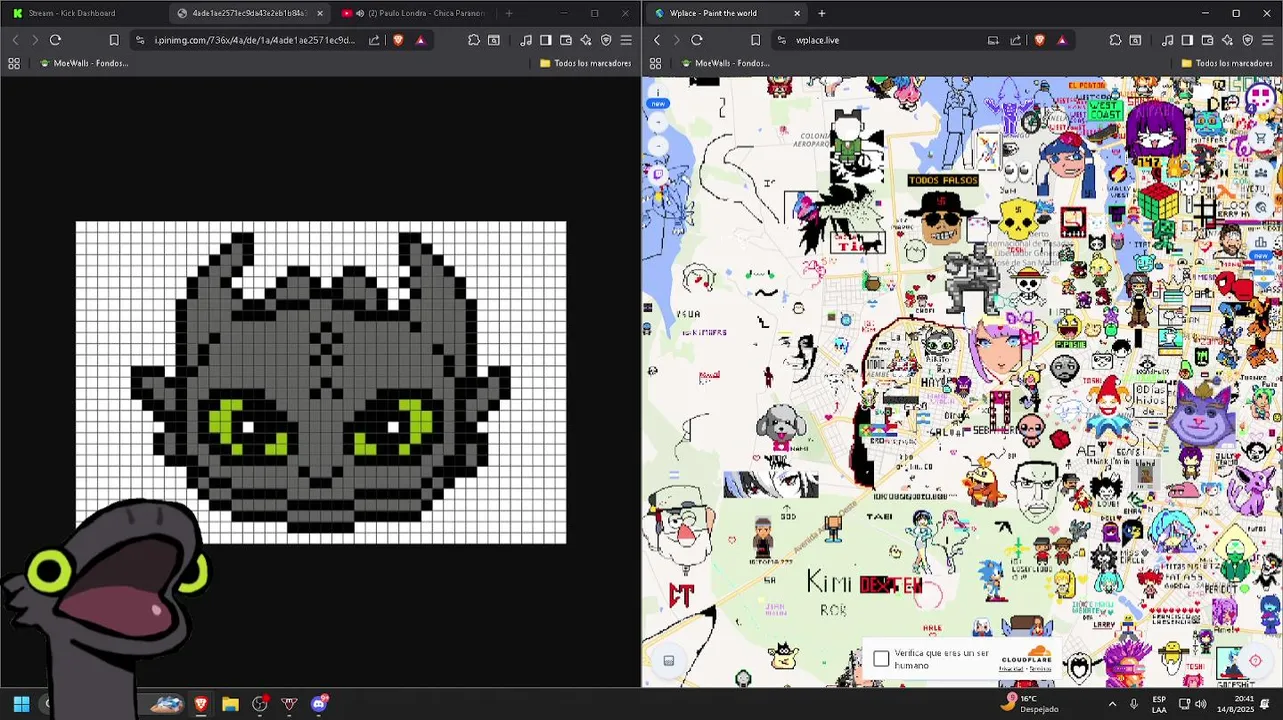
Task: Open Brave browser from the taskbar
Action: click(201, 704)
